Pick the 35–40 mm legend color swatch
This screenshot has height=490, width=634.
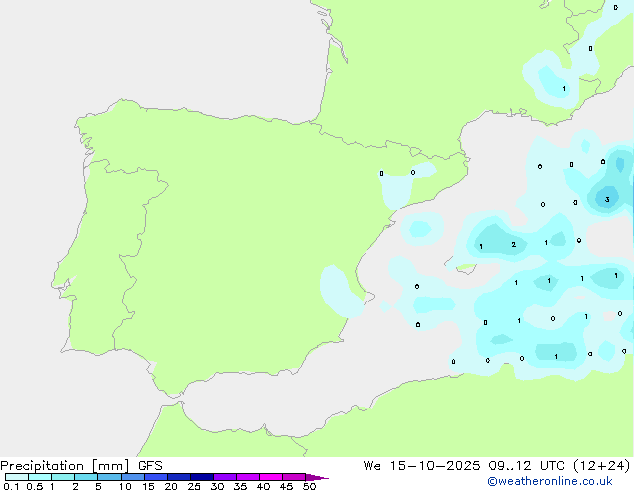(x=248, y=477)
